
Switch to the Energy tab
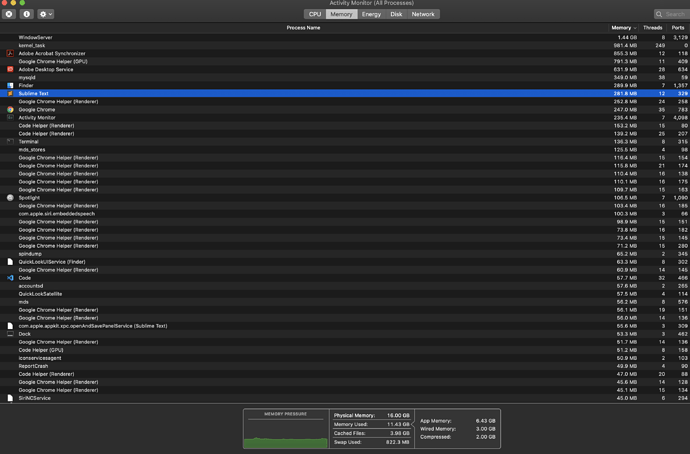pyautogui.click(x=371, y=14)
